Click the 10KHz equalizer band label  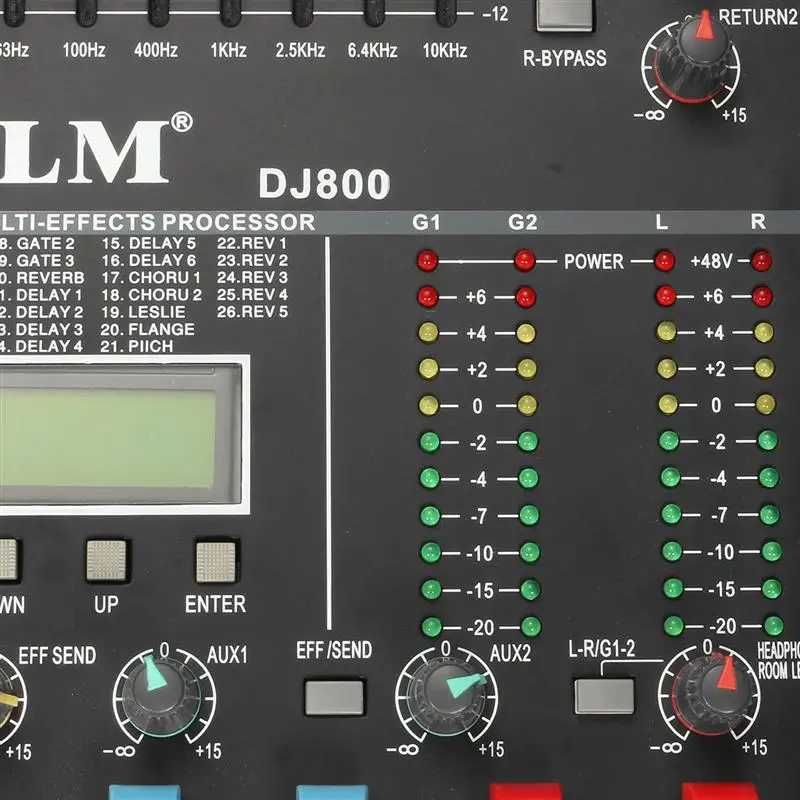tap(444, 51)
